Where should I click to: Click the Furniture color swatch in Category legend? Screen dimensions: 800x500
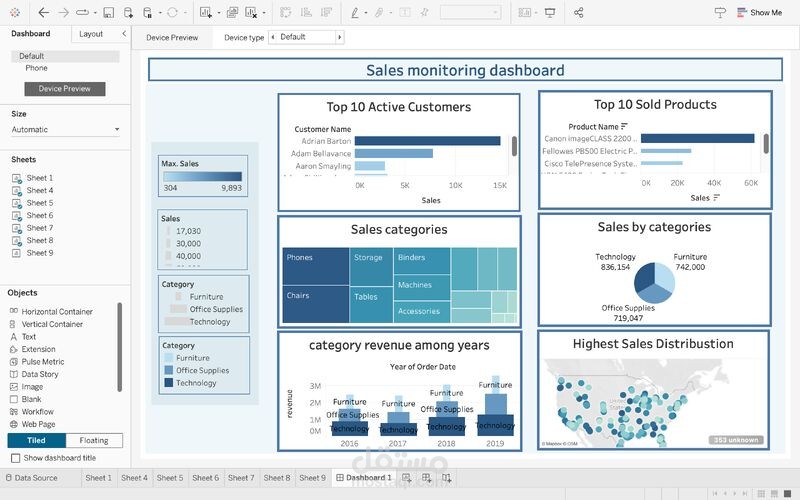click(169, 358)
